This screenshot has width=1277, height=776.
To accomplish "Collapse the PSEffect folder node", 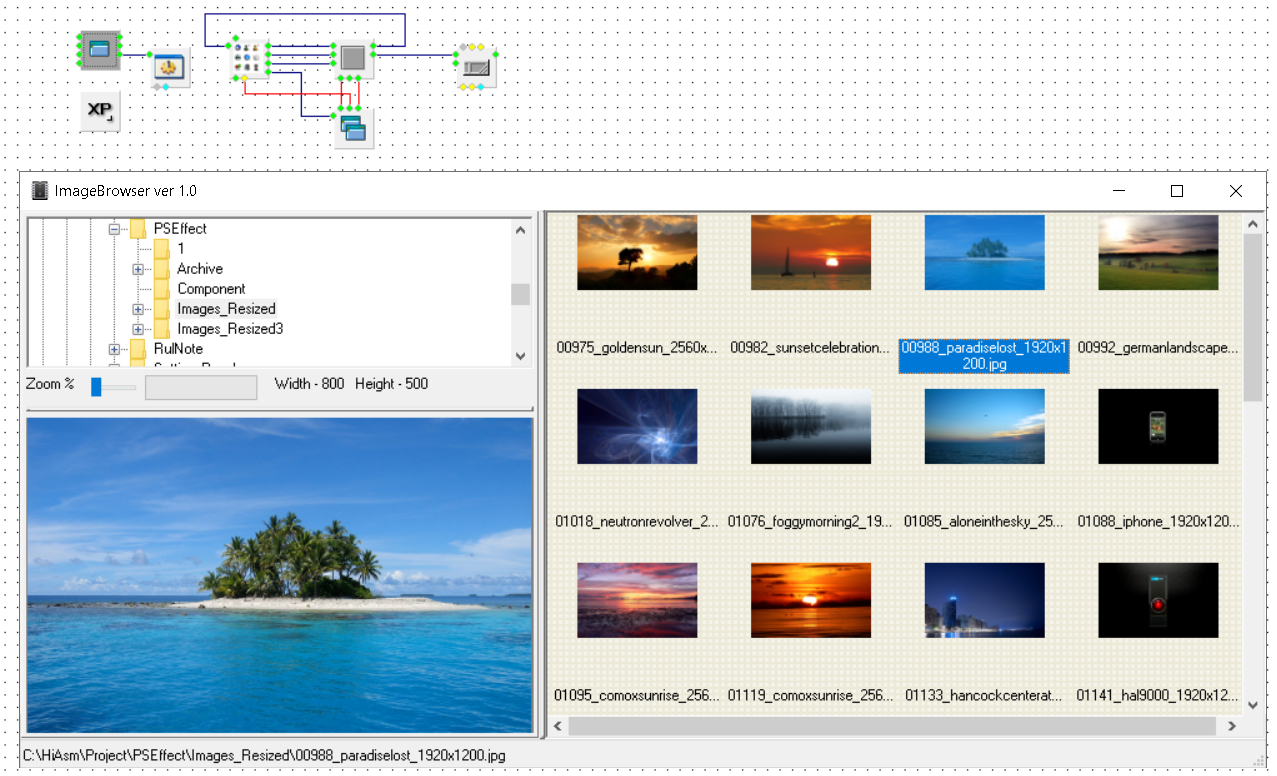I will [114, 229].
